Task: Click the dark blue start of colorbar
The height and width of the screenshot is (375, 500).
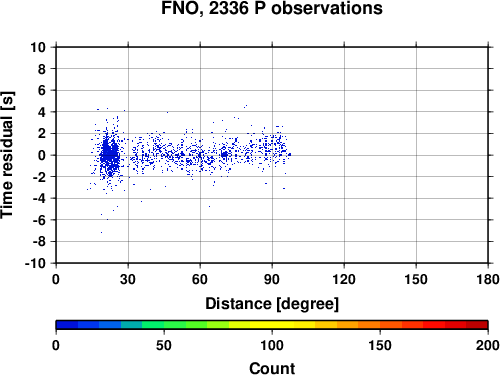Action: (x=67, y=325)
